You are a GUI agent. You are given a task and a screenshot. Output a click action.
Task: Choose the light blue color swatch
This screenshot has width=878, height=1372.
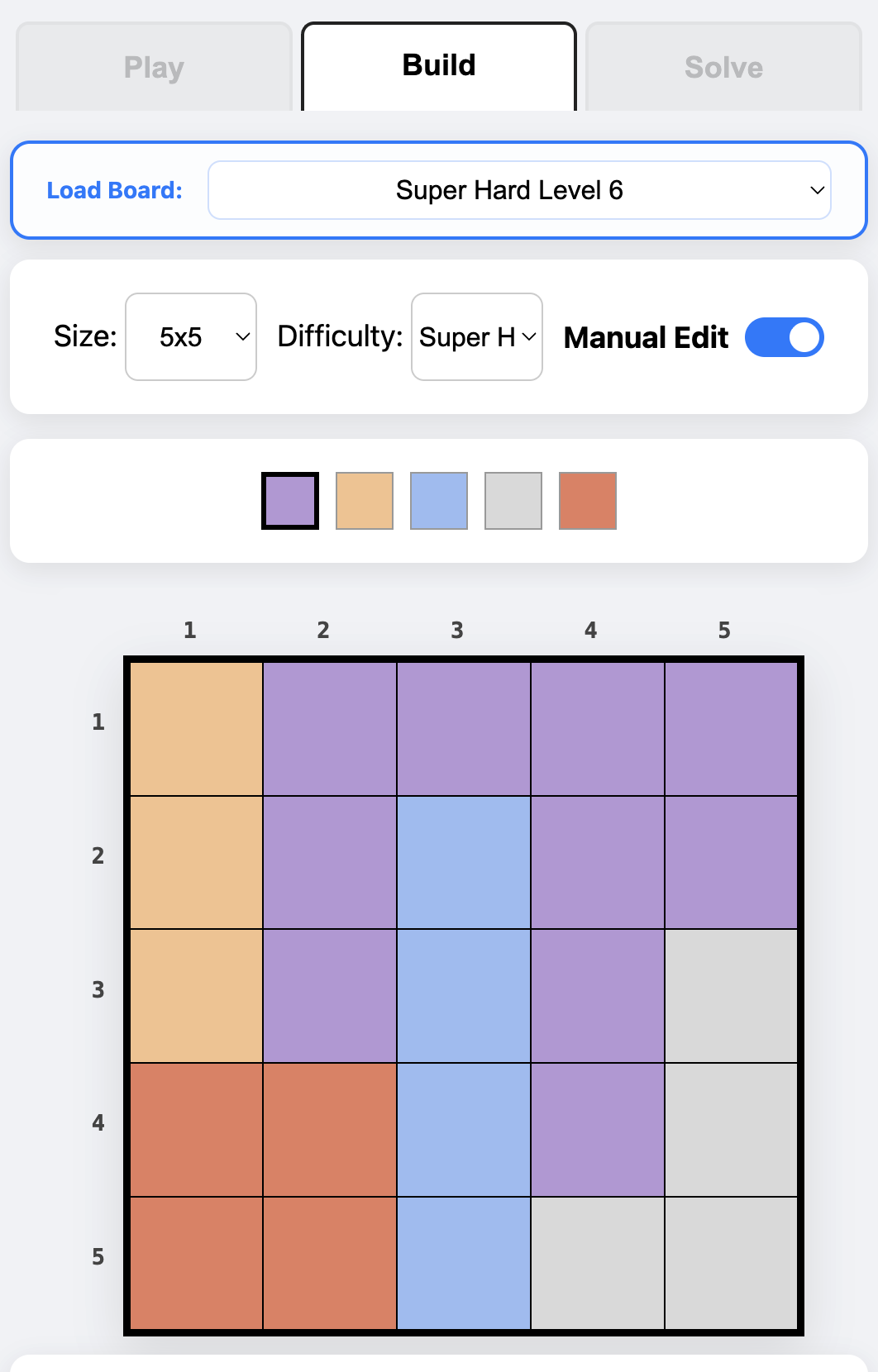[x=439, y=501]
